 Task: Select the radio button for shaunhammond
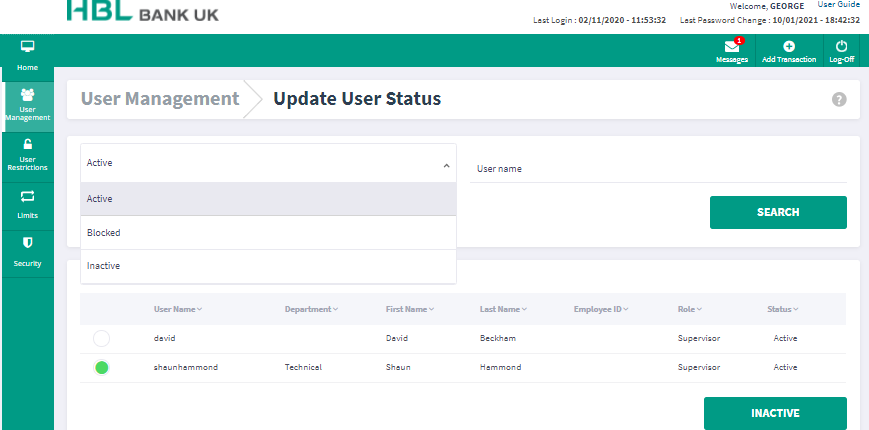101,367
